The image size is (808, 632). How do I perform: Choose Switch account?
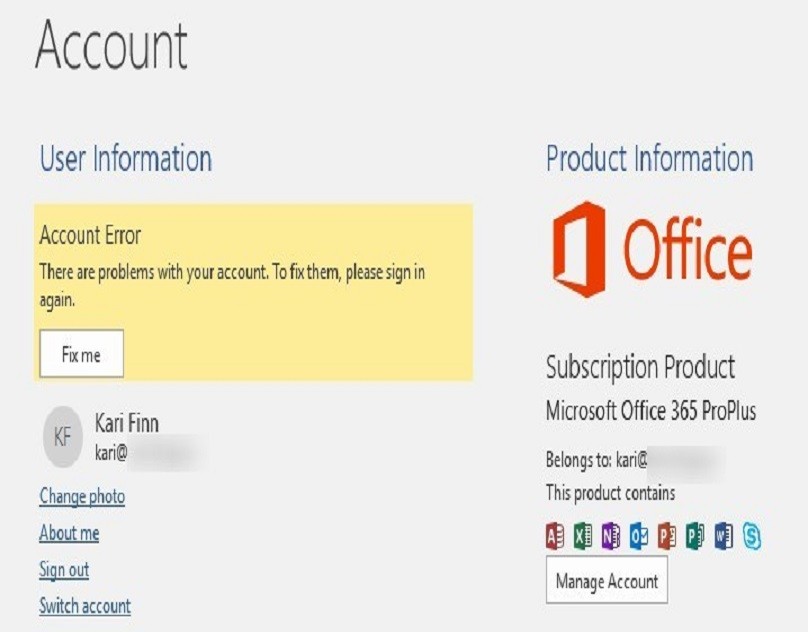[85, 606]
